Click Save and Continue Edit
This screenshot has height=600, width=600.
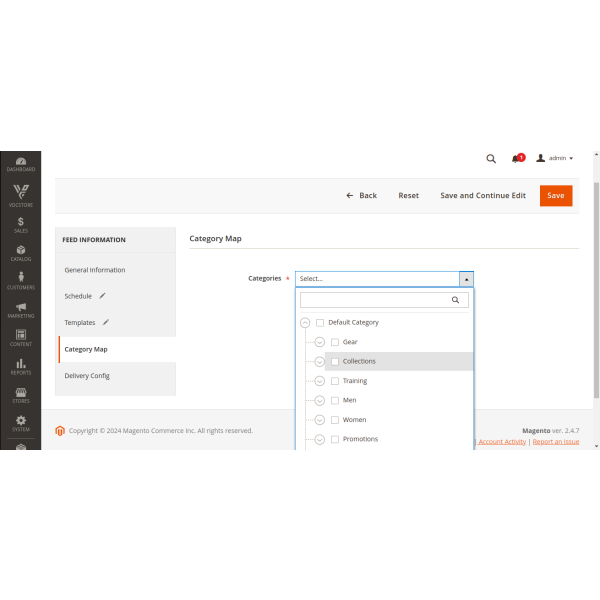click(483, 196)
